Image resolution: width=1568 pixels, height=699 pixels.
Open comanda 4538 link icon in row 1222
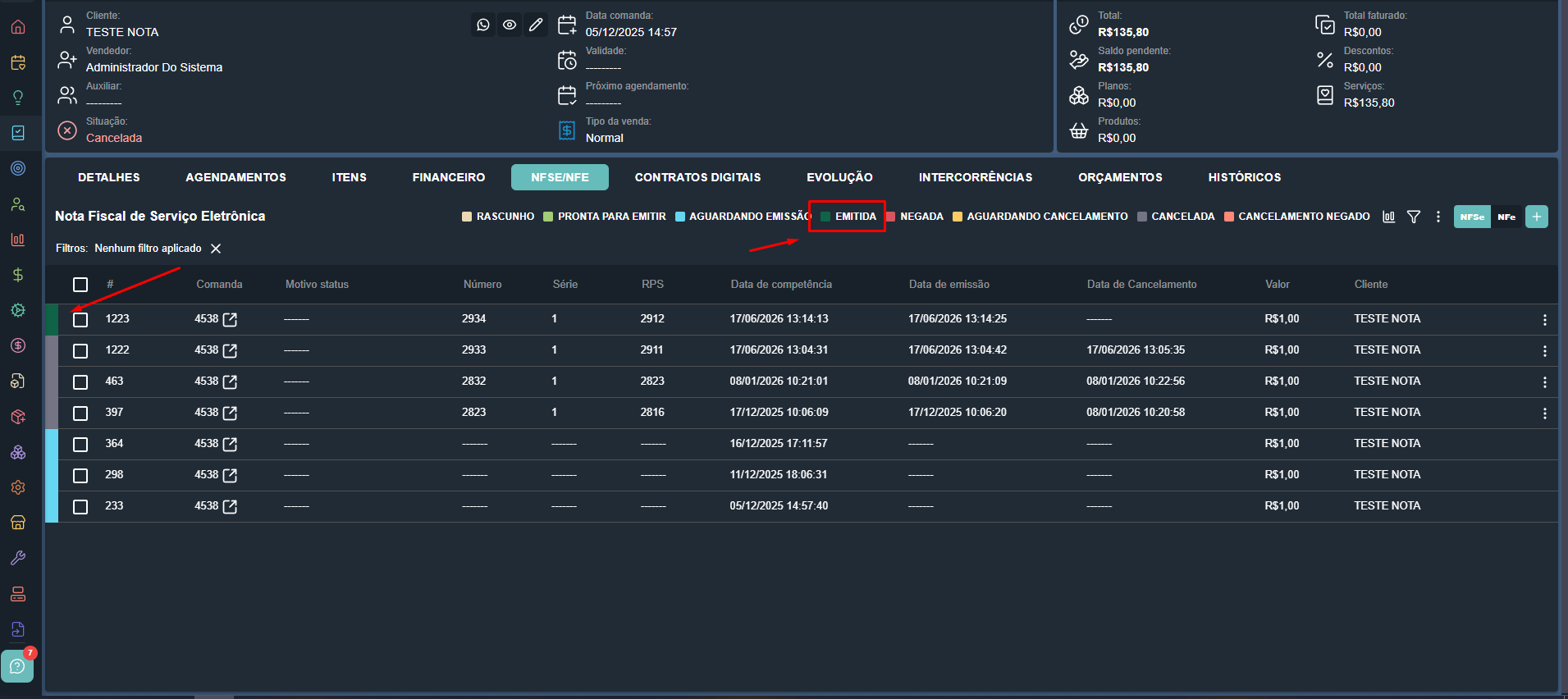(230, 350)
